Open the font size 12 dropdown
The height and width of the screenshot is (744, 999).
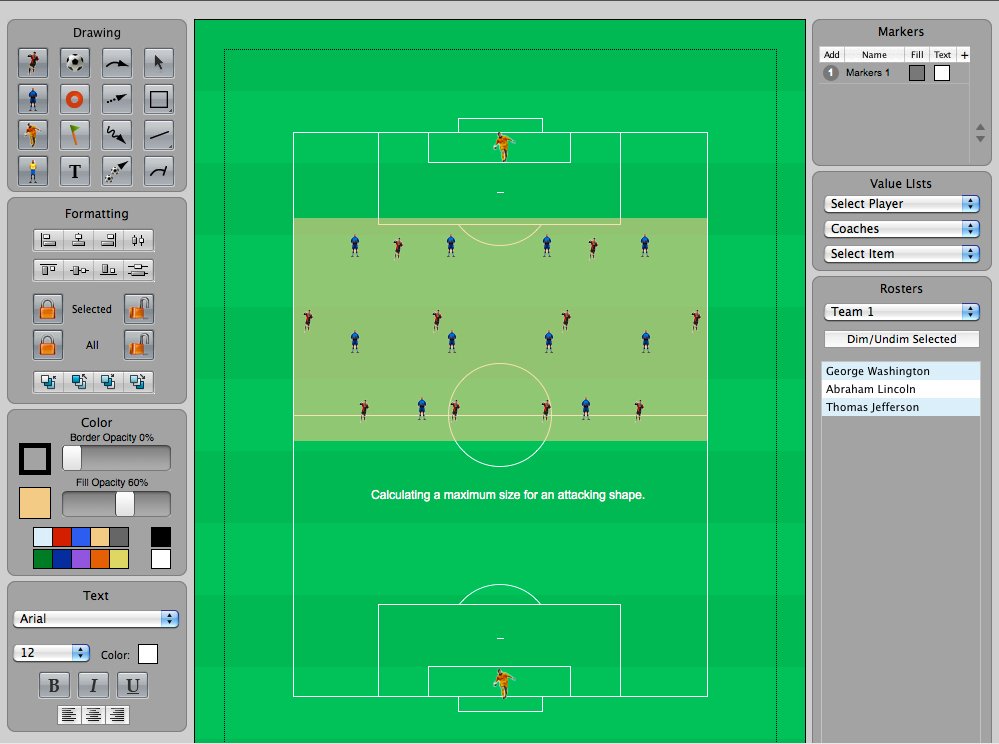point(52,652)
